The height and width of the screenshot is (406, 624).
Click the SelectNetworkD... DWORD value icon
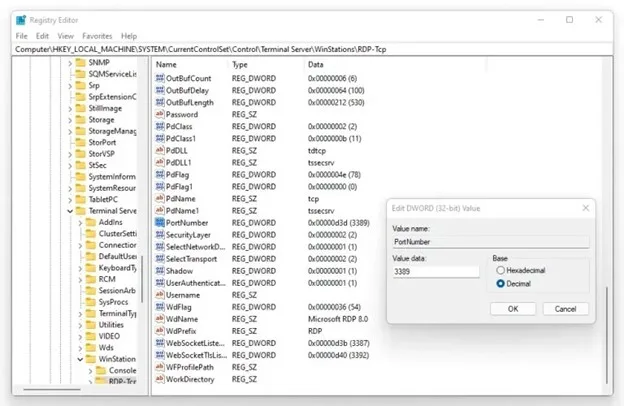(x=160, y=247)
